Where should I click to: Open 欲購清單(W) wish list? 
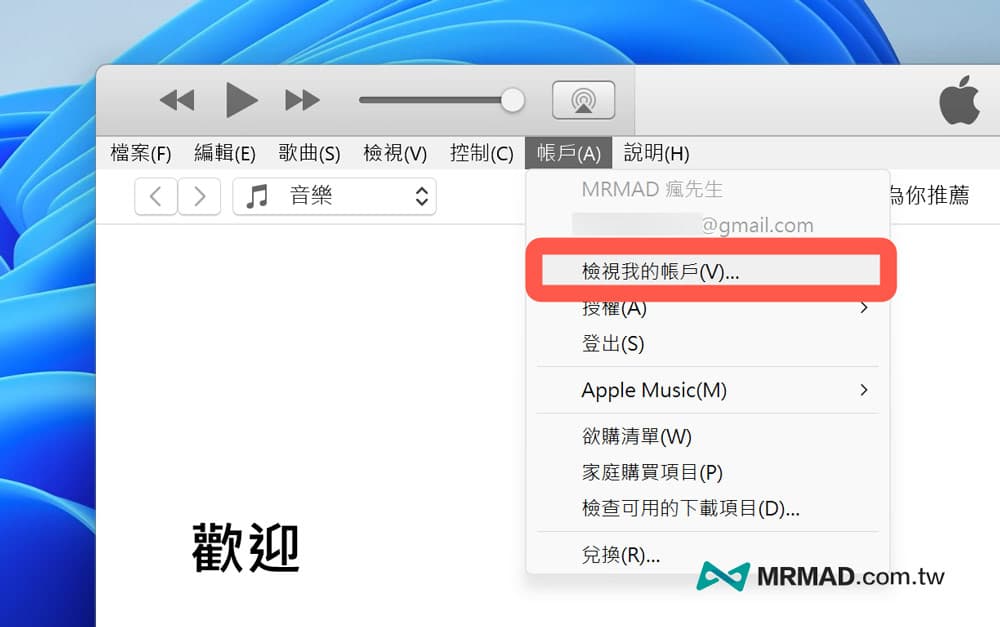coord(708,436)
